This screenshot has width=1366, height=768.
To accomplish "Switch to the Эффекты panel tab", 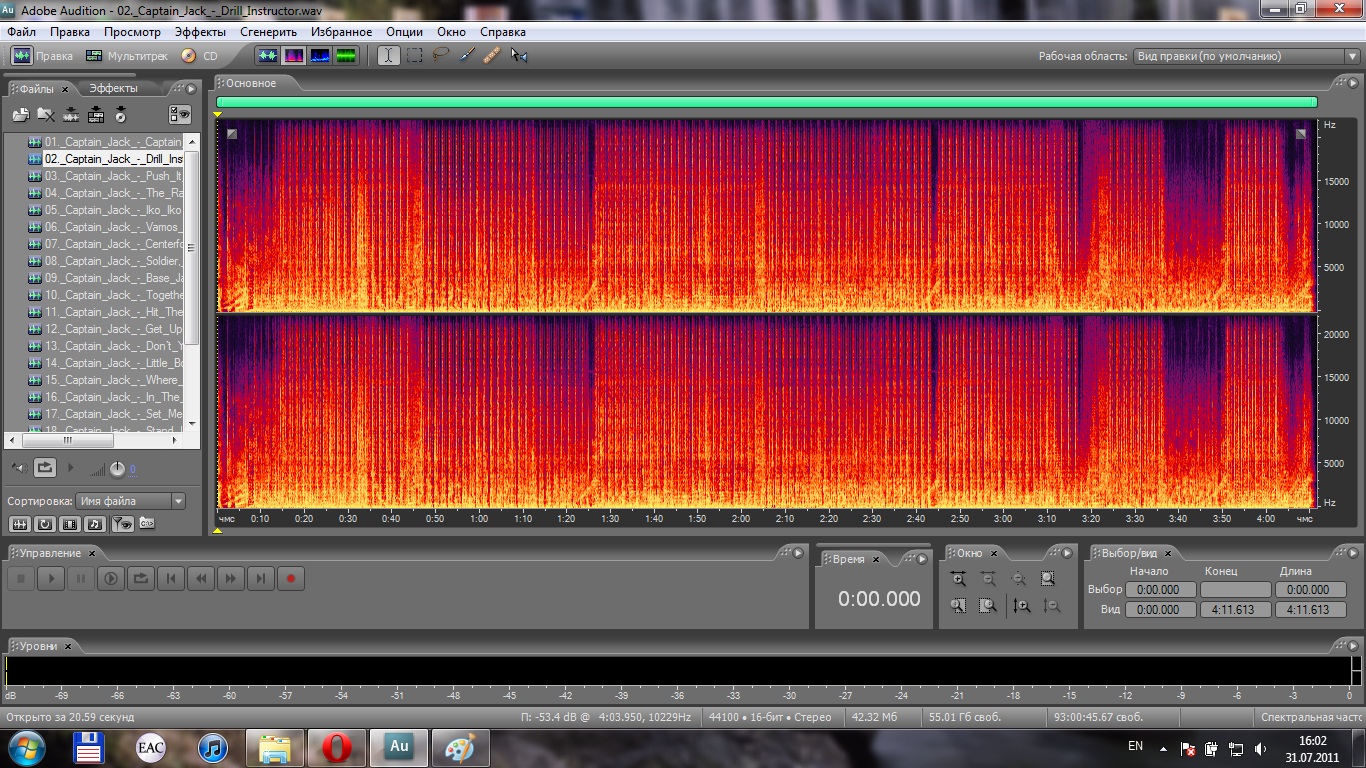I will coord(114,89).
